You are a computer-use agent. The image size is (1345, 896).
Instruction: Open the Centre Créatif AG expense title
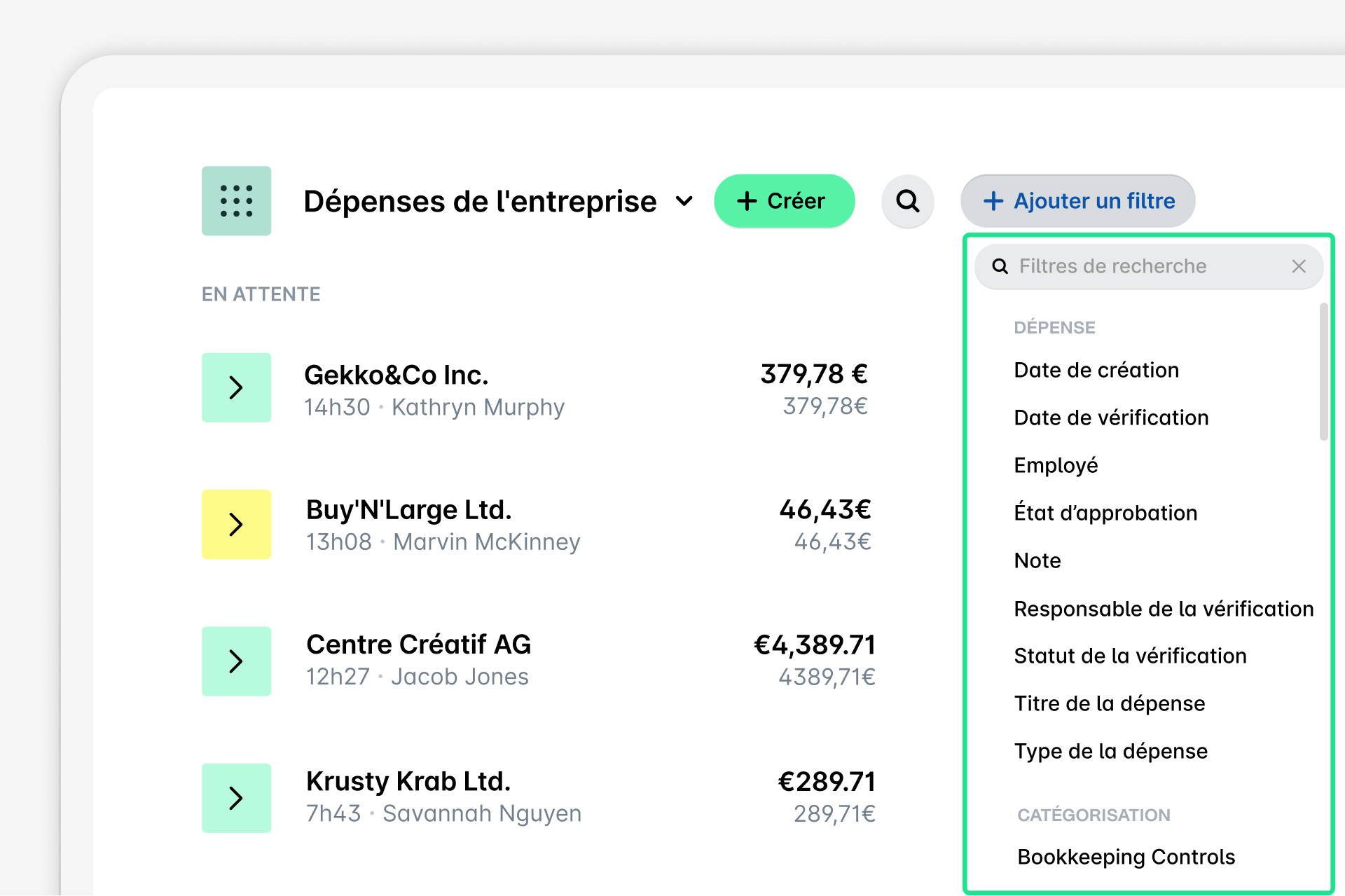coord(418,645)
